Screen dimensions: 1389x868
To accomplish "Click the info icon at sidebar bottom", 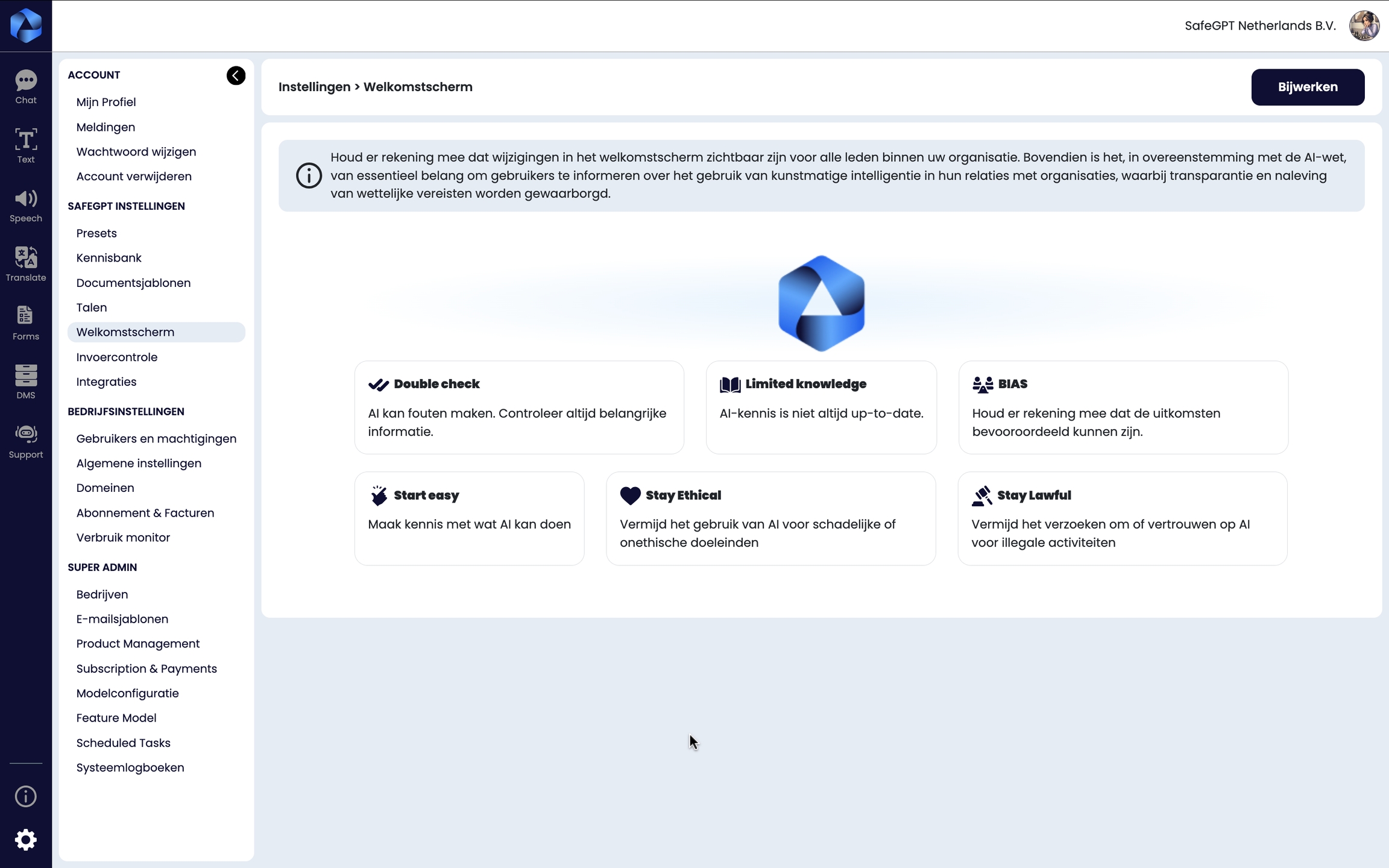I will coord(26,796).
